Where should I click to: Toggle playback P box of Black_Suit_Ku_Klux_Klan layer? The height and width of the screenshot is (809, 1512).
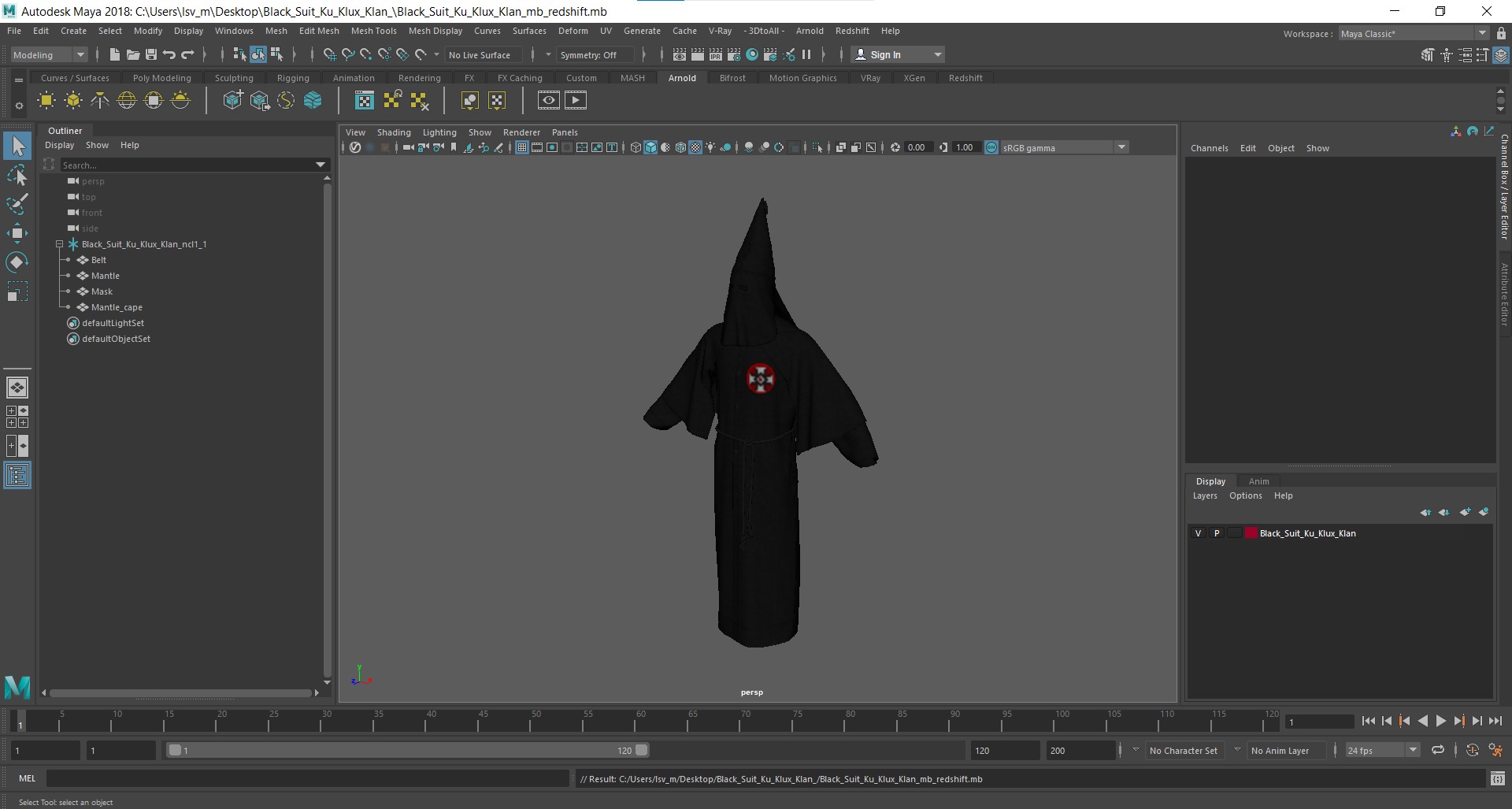point(1216,533)
